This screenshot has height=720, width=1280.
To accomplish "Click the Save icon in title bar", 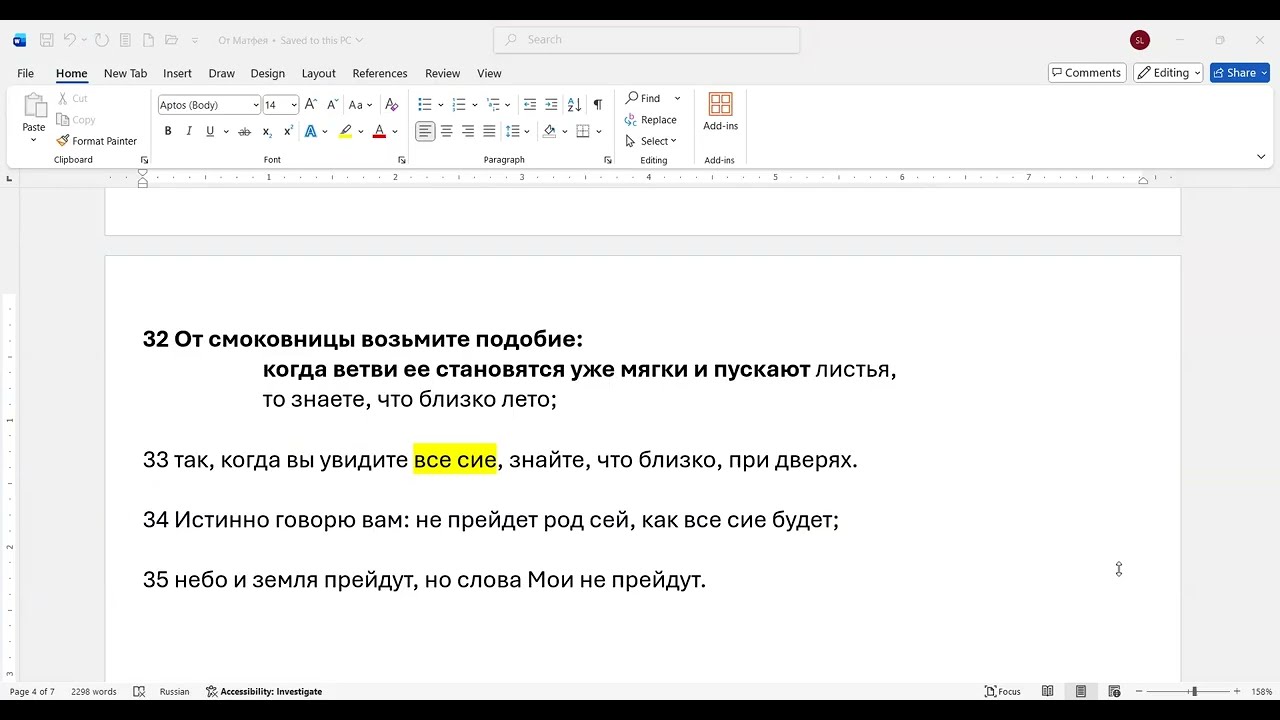I will coord(46,40).
